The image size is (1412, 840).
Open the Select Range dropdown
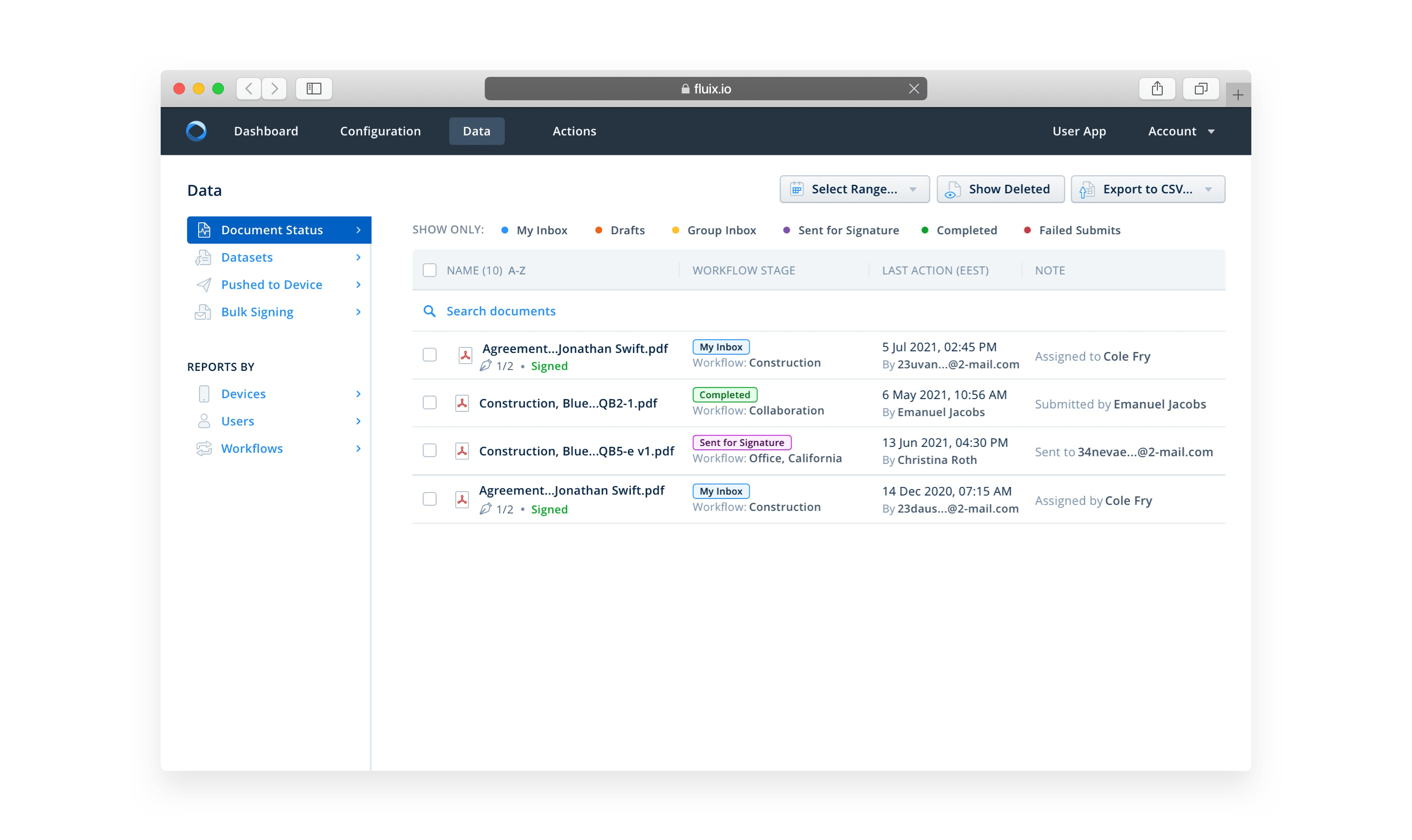click(x=854, y=189)
